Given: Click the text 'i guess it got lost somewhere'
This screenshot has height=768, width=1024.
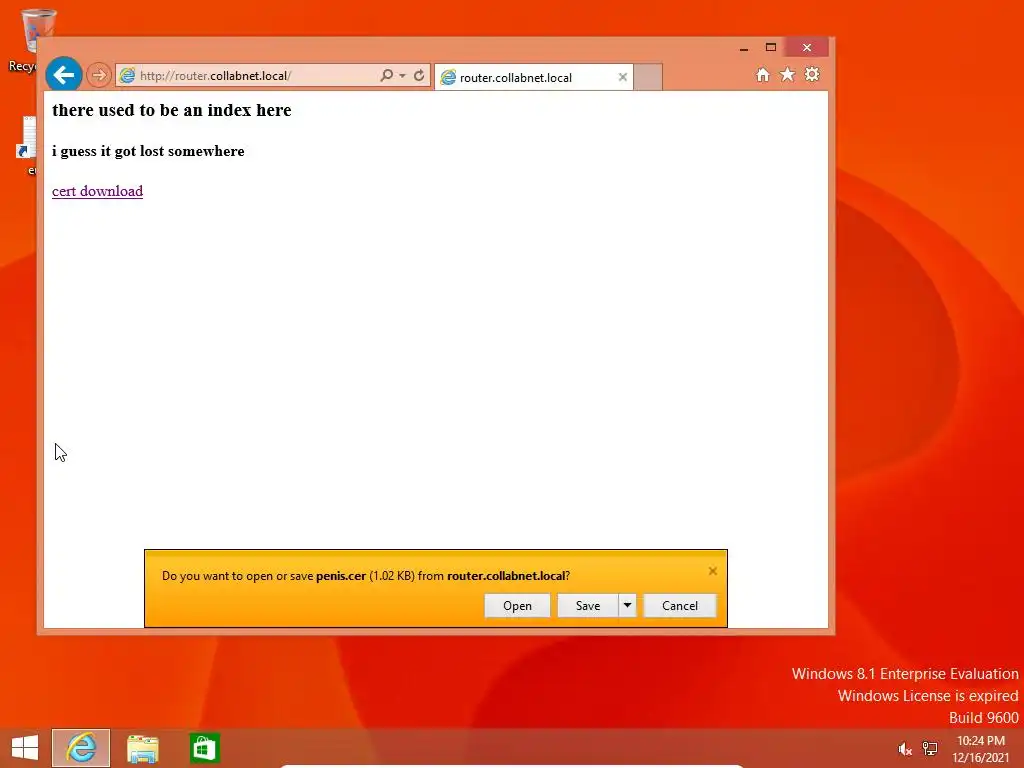Looking at the screenshot, I should [x=148, y=151].
